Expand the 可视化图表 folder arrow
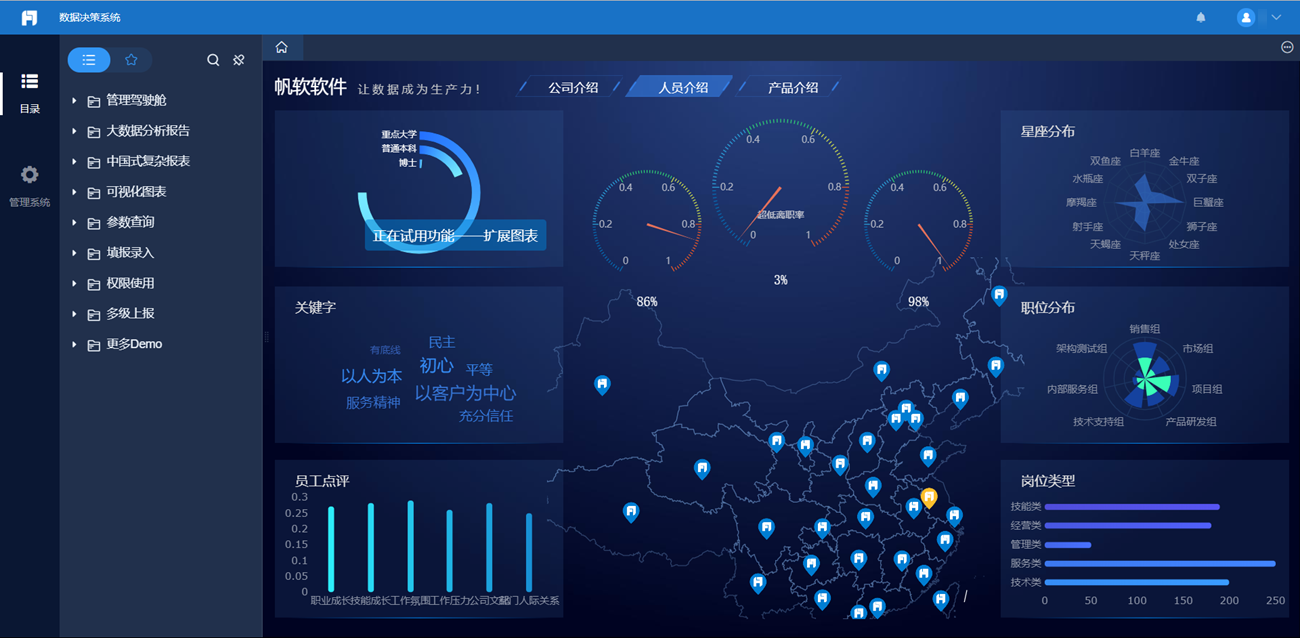Screen dimensions: 1300x638 click(74, 192)
